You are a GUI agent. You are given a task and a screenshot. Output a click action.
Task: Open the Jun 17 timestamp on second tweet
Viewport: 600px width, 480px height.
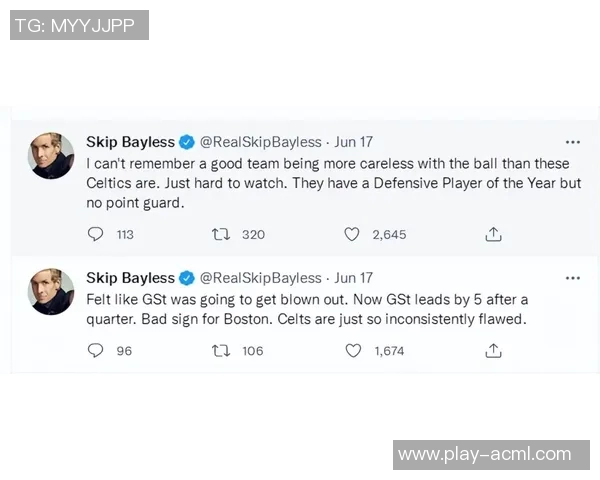(x=353, y=278)
